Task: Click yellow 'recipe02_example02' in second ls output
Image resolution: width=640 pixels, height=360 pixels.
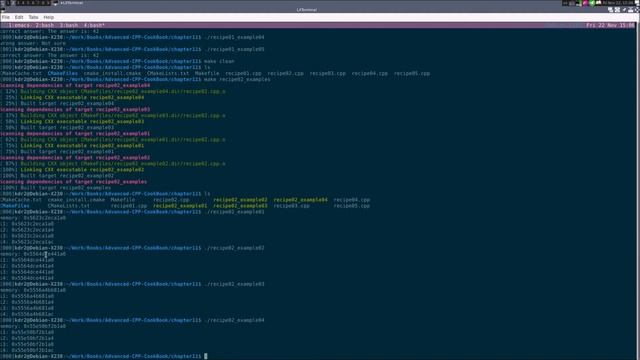Action: [240, 200]
